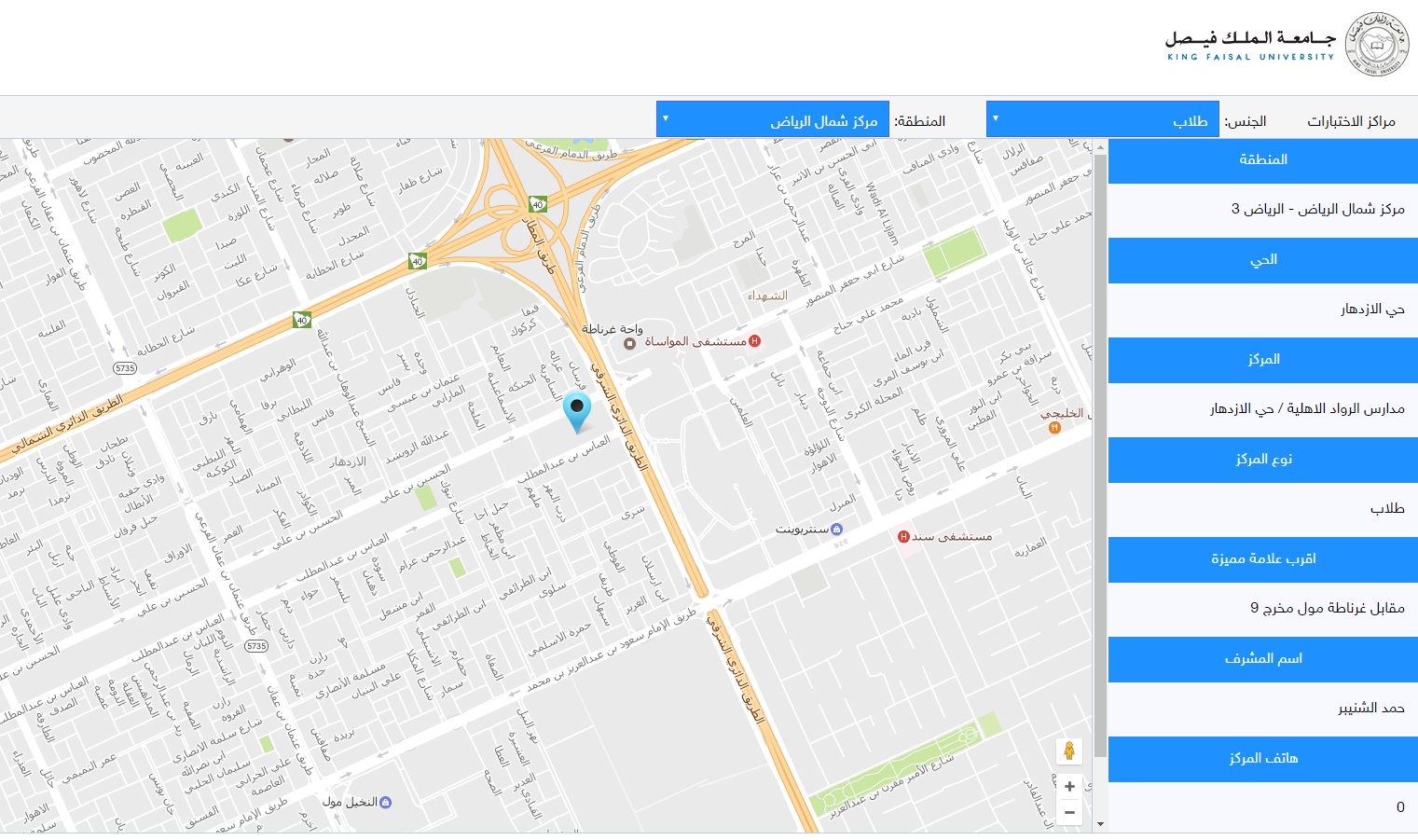Click the supervisor name حمد الشنيبر
The width and height of the screenshot is (1418, 840).
[x=1371, y=708]
